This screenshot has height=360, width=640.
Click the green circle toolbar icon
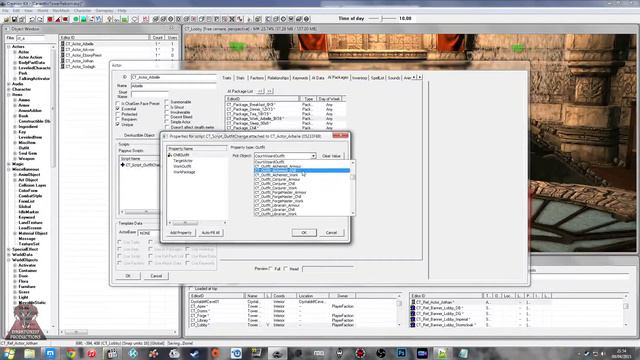(x=76, y=19)
